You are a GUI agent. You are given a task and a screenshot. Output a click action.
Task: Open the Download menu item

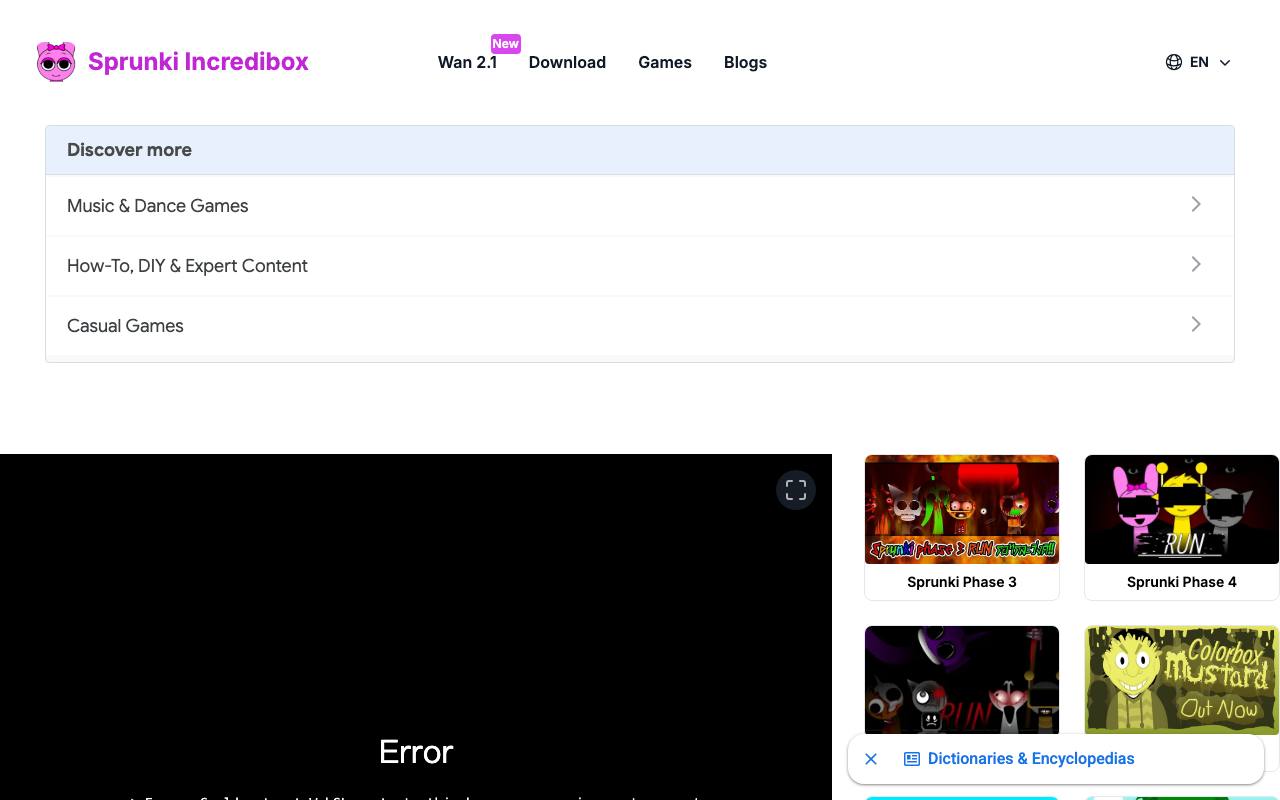567,62
